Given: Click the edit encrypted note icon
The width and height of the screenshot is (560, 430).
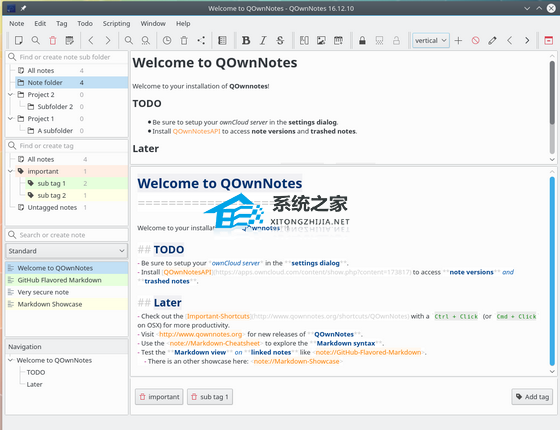Looking at the screenshot, I should point(379,40).
